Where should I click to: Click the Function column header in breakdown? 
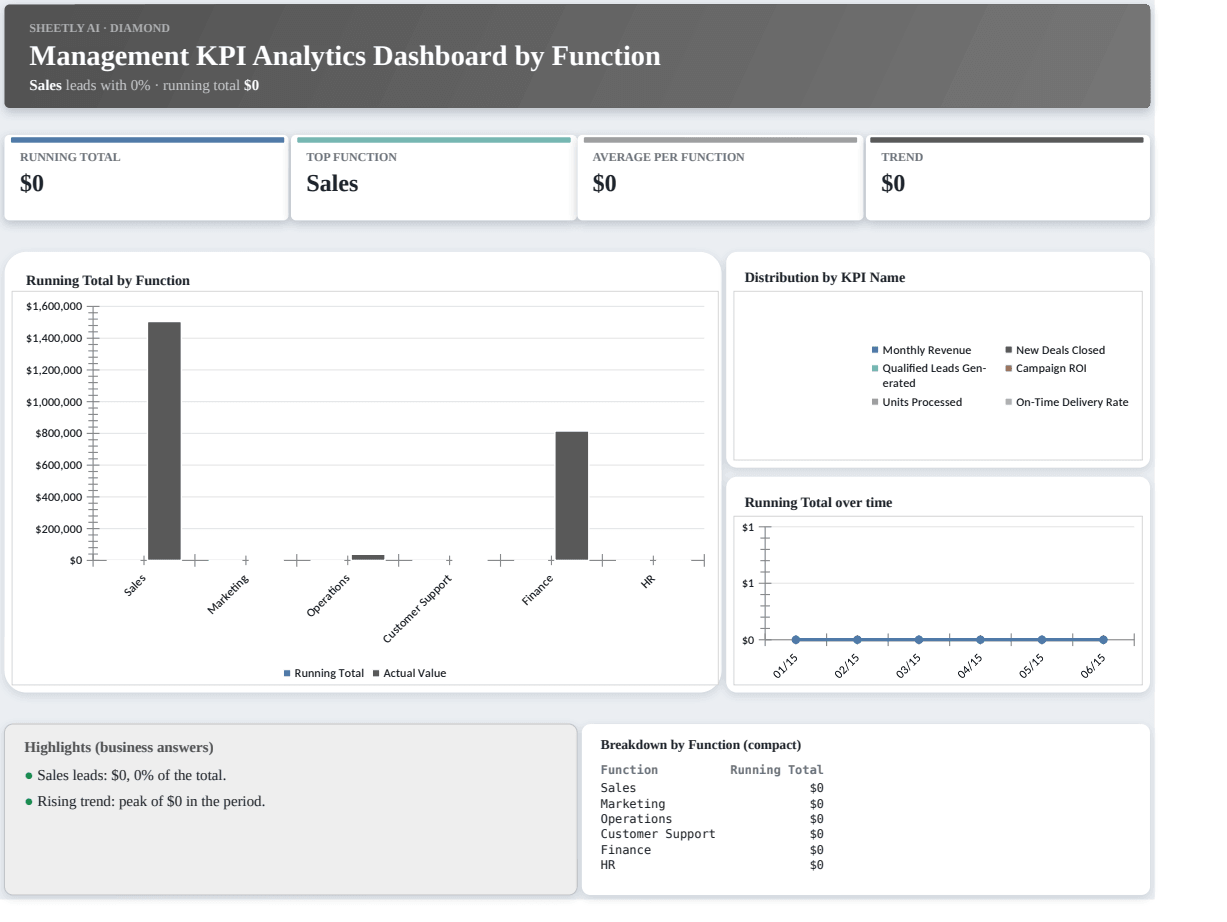[x=629, y=770]
